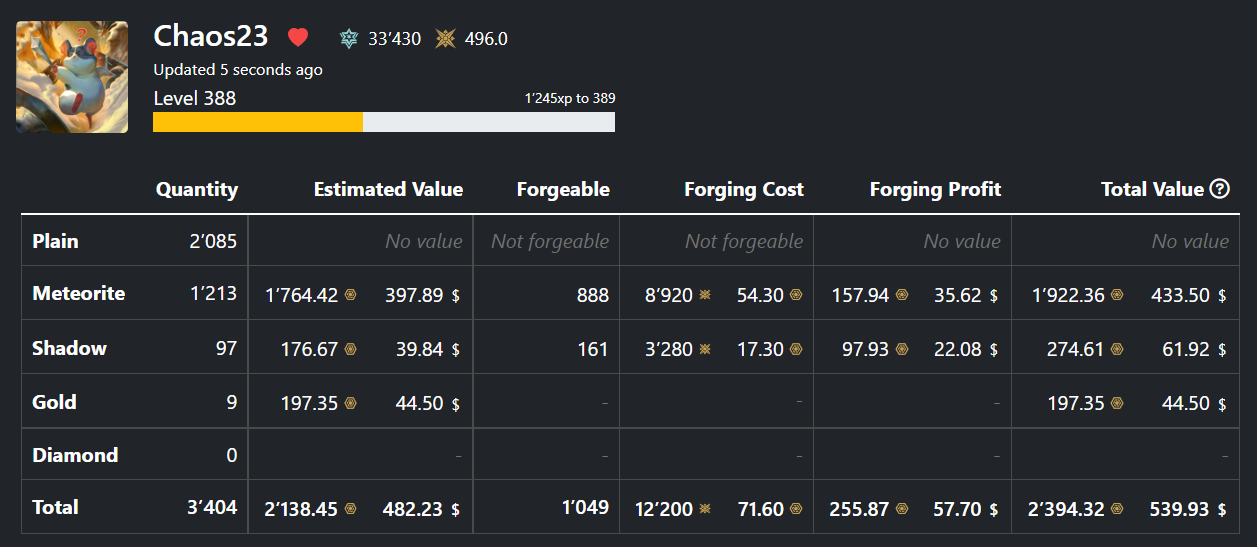Click the Shadow total dollar value 61.92
Image resolution: width=1257 pixels, height=547 pixels.
tap(1187, 349)
